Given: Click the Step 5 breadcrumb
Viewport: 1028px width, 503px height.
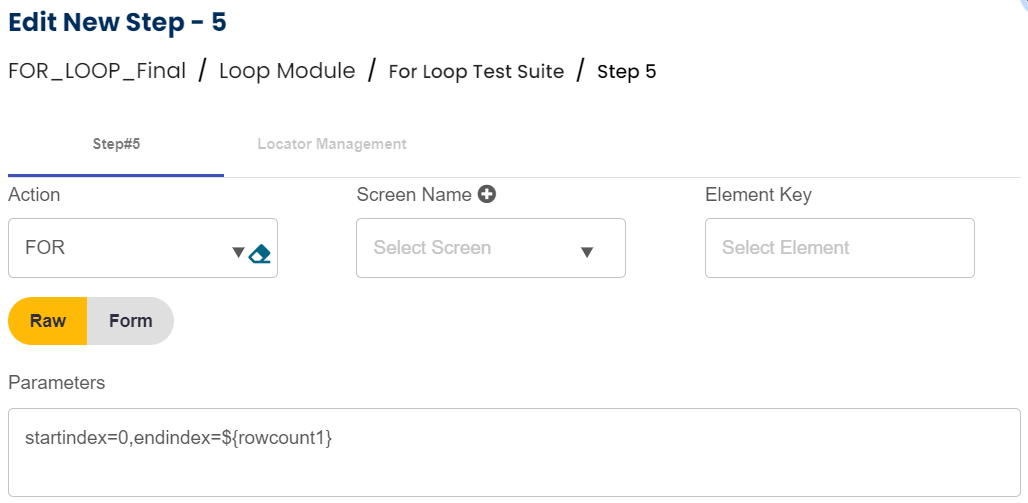Looking at the screenshot, I should (x=626, y=71).
